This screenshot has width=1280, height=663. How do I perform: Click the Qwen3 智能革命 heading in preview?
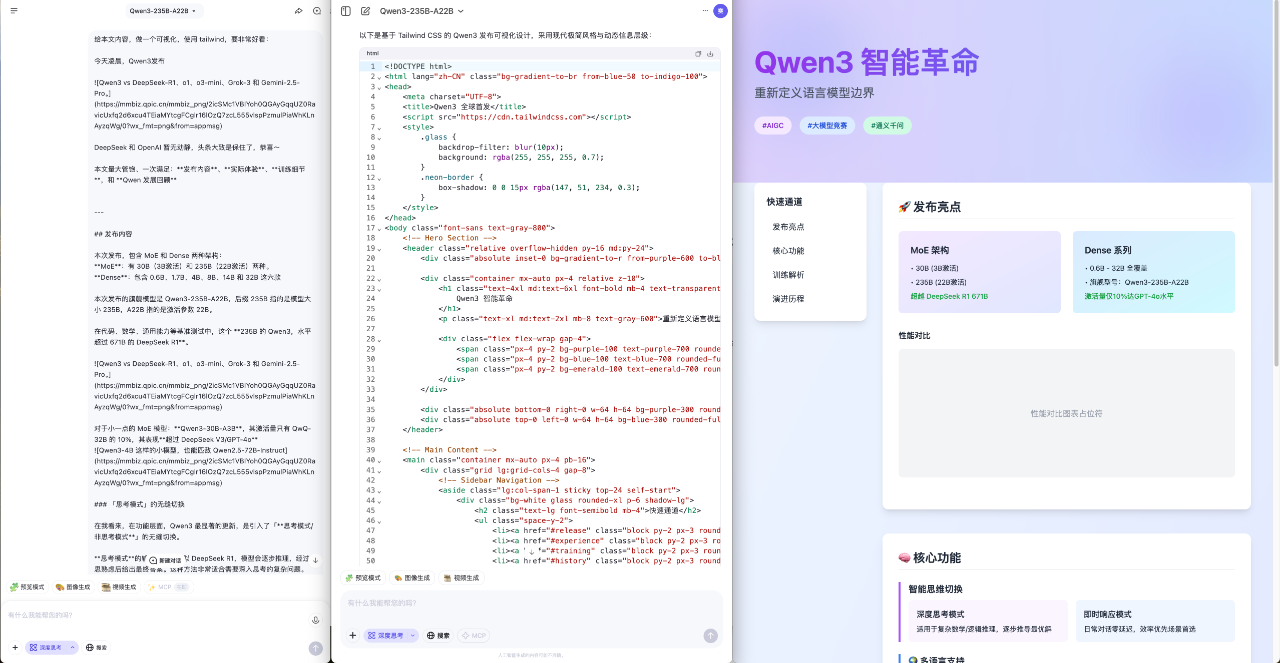866,62
